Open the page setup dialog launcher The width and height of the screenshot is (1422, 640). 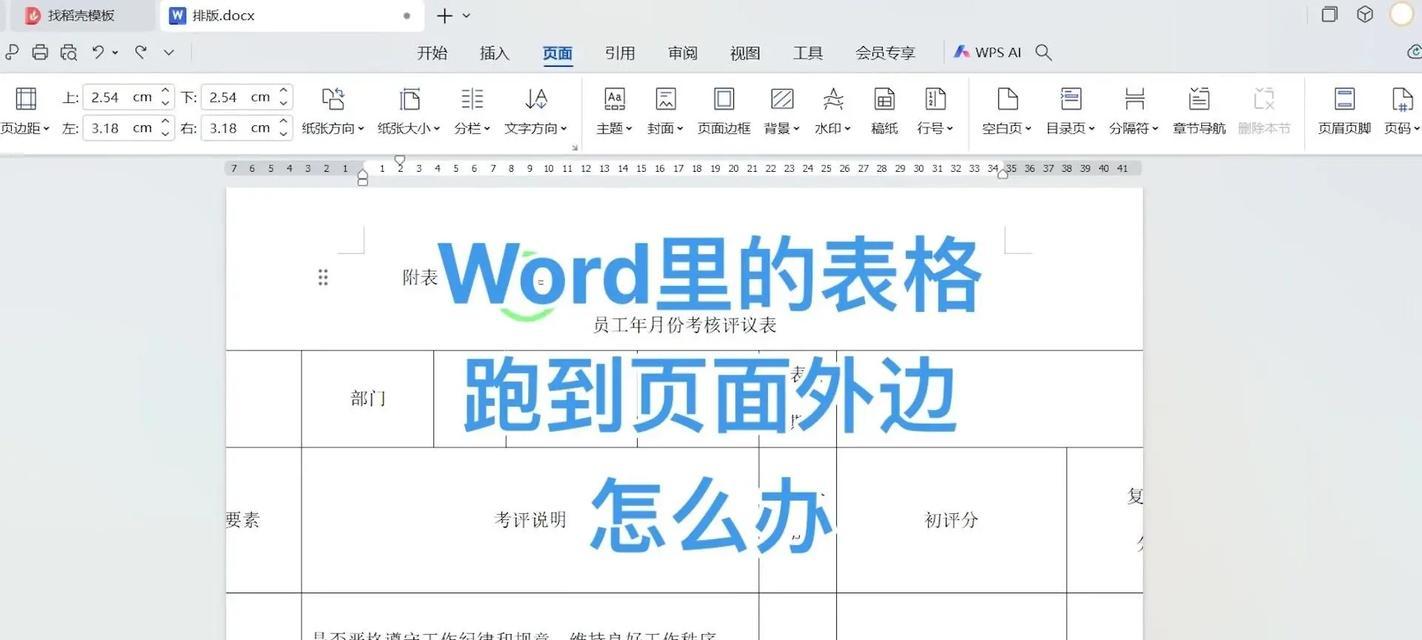pos(575,148)
